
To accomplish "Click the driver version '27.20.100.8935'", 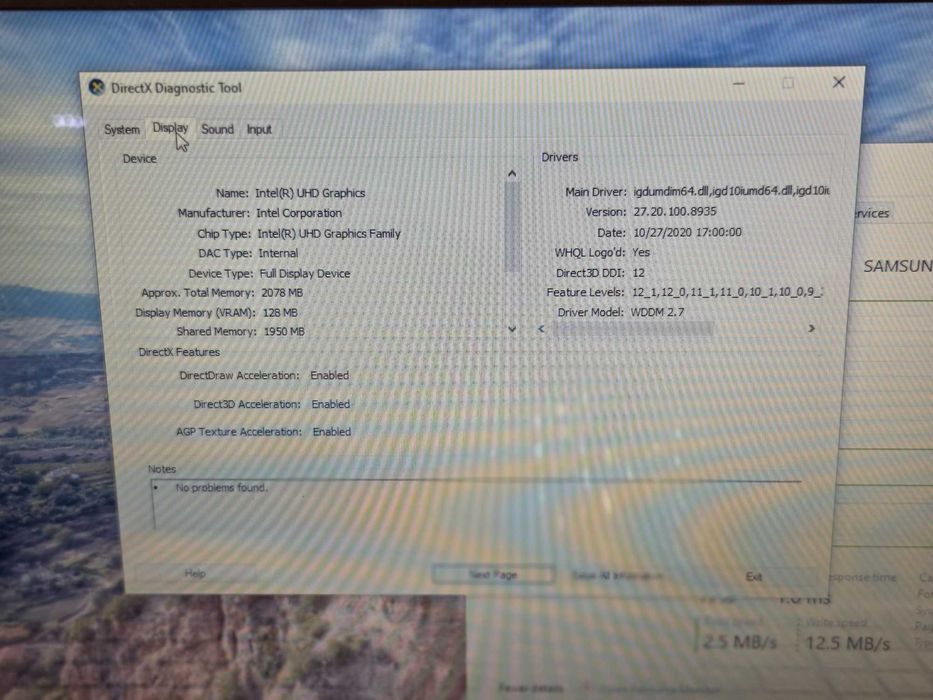I will pos(675,211).
